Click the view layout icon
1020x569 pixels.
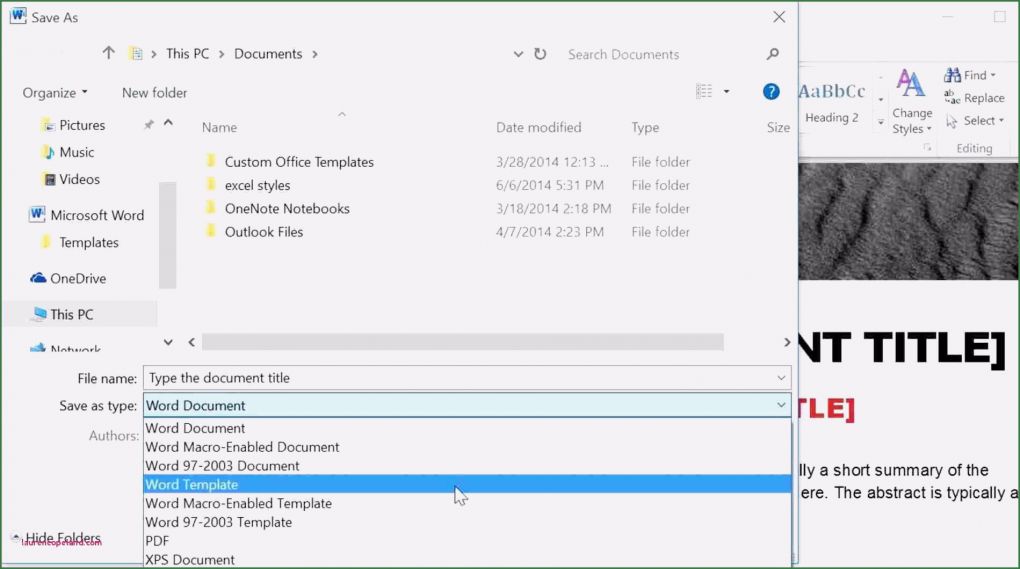pyautogui.click(x=704, y=92)
